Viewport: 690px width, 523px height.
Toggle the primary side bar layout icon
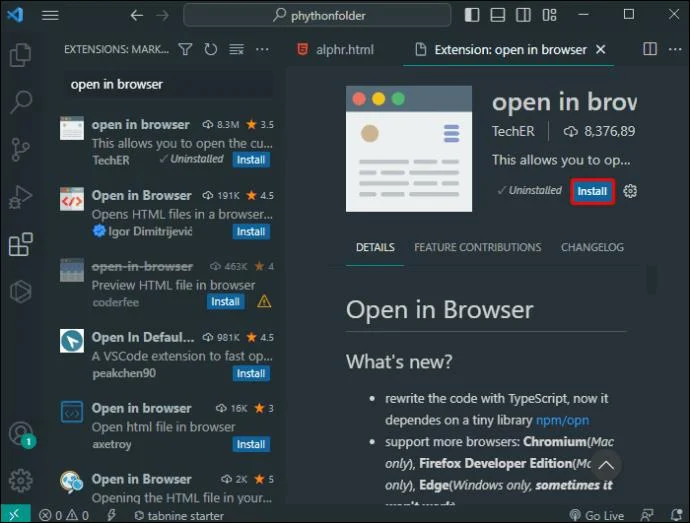click(472, 15)
